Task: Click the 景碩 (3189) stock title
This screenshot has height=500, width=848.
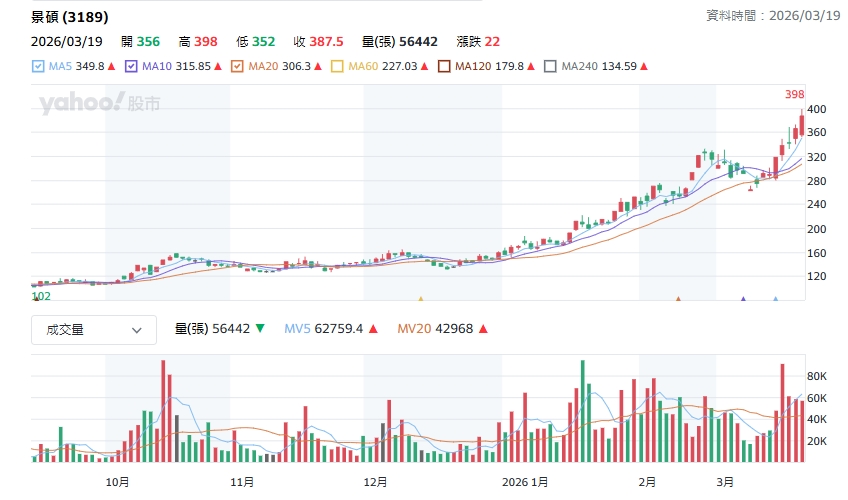Action: [x=70, y=17]
